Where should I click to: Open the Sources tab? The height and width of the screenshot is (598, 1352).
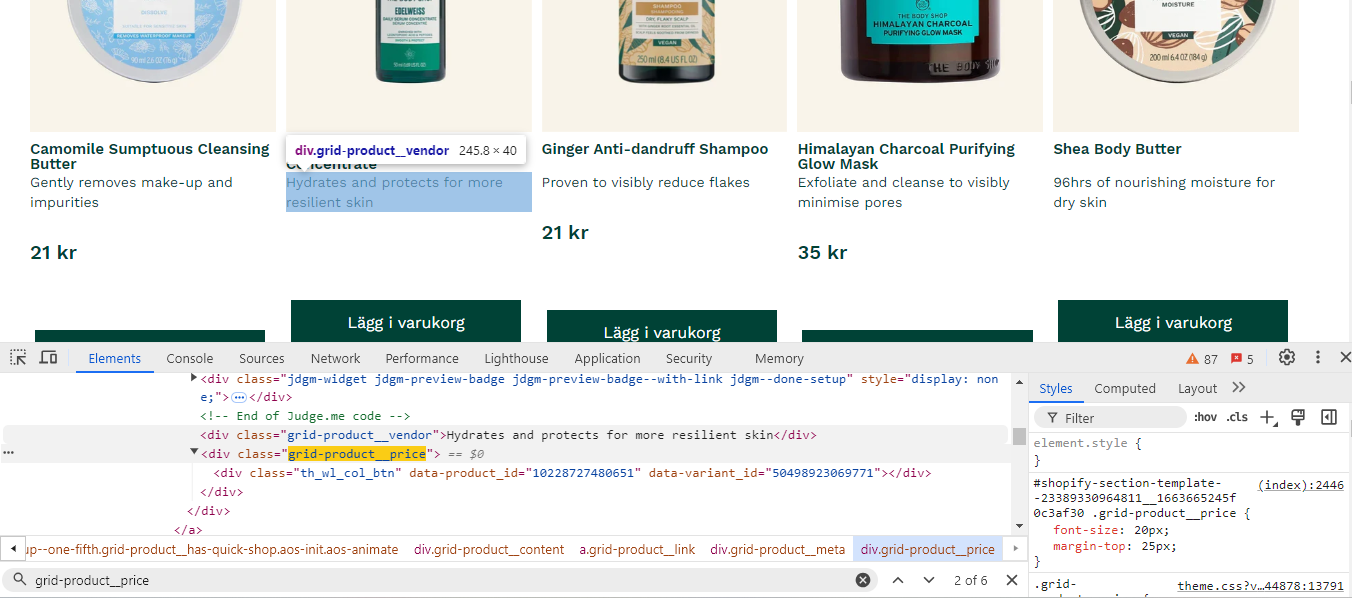pyautogui.click(x=262, y=359)
